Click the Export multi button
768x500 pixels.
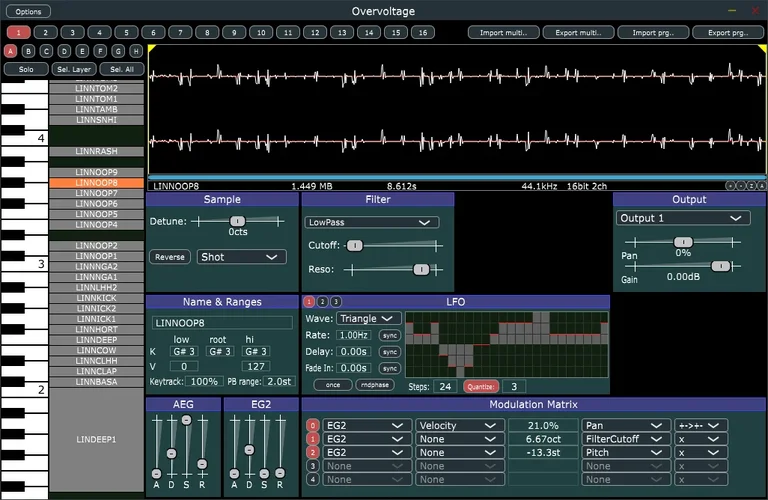coord(577,32)
